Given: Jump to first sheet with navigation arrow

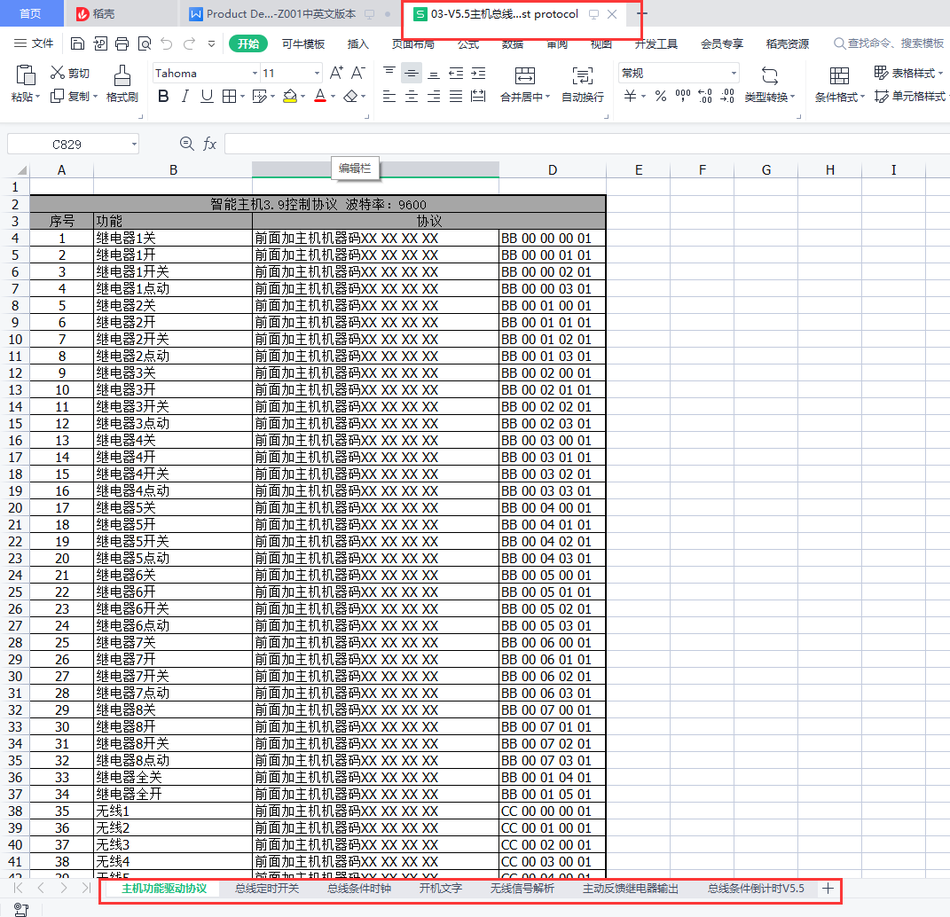Looking at the screenshot, I should coord(18,888).
